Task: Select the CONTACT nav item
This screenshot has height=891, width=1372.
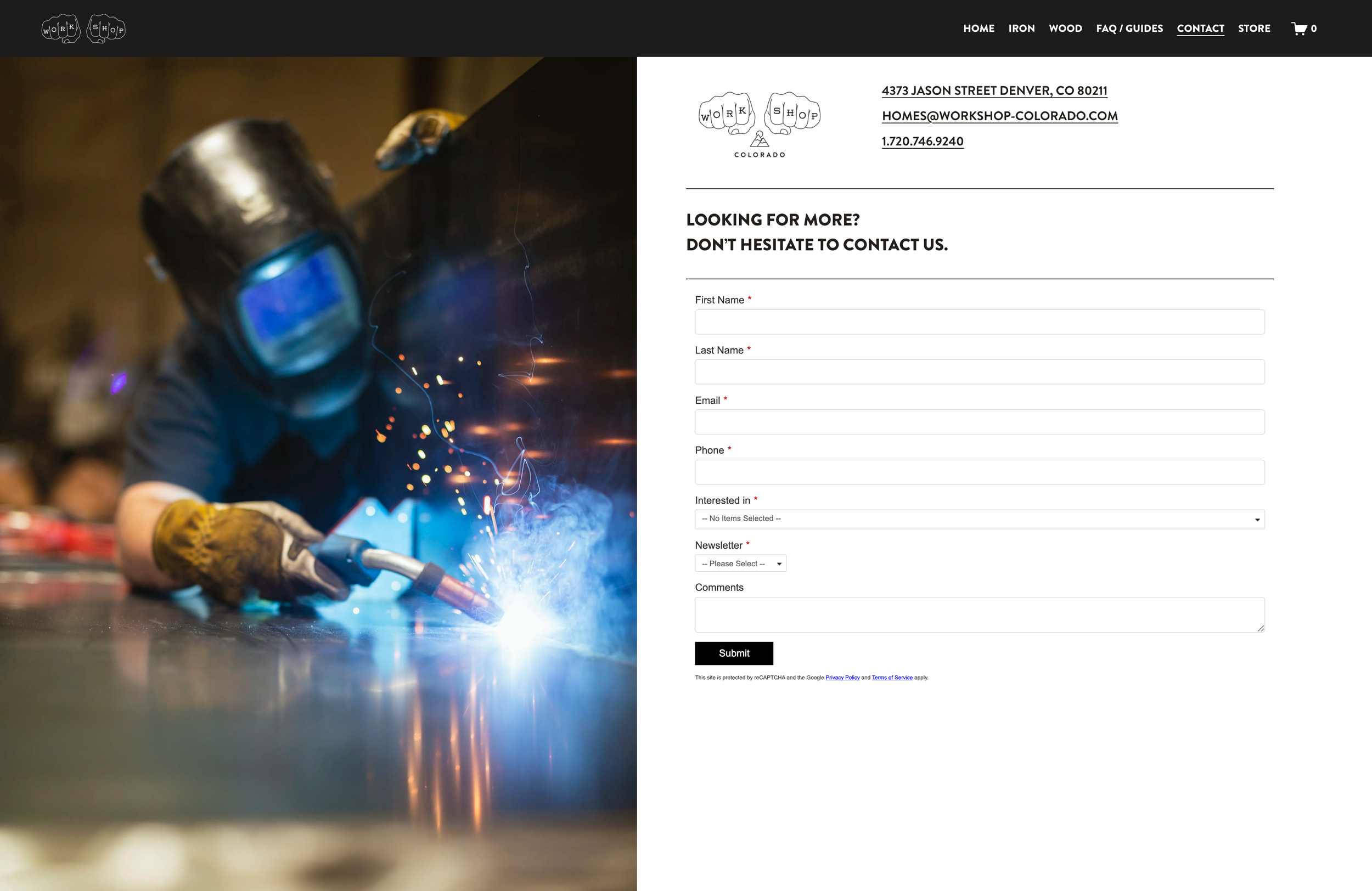Action: point(1200,28)
